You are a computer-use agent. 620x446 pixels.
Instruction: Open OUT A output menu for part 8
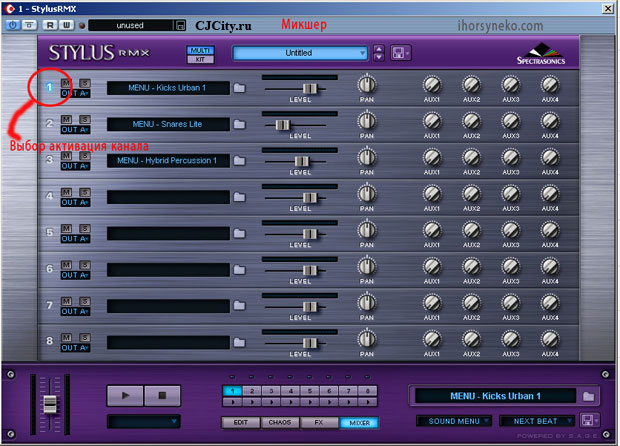coord(75,348)
